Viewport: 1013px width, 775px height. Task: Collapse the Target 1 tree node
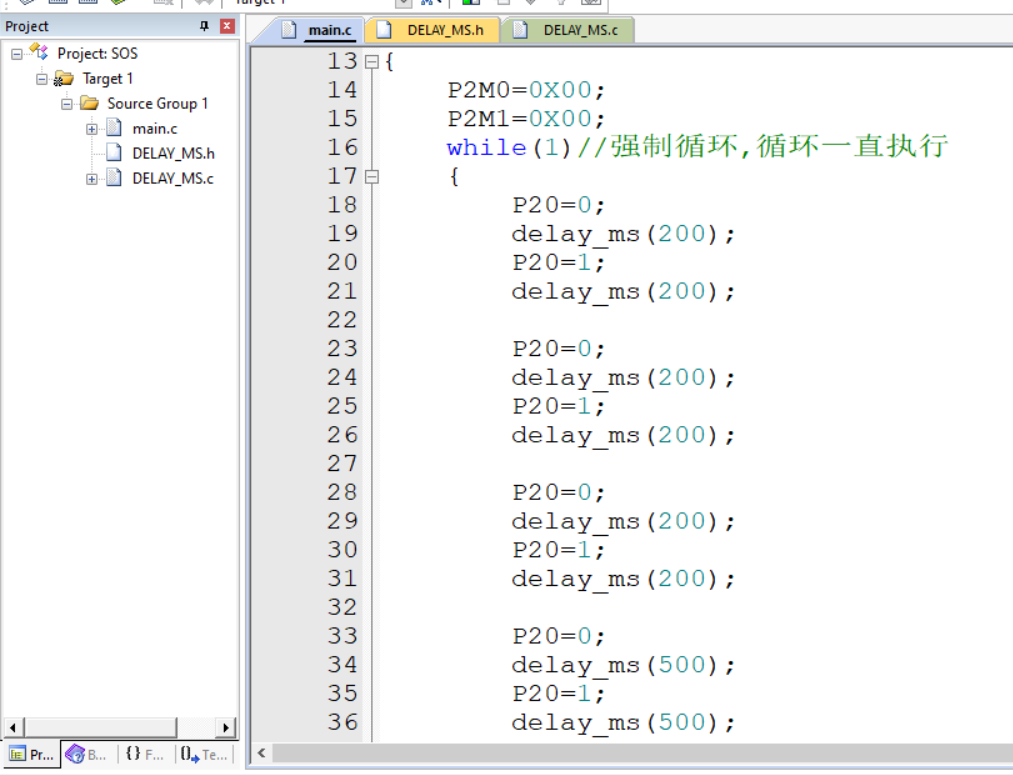coord(42,79)
